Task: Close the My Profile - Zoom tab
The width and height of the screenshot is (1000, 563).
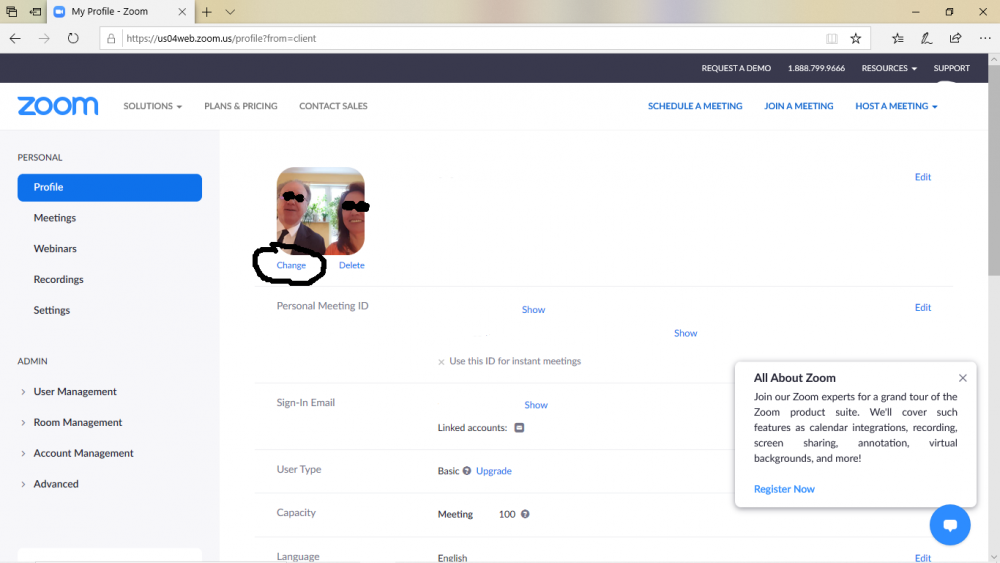Action: 182,11
